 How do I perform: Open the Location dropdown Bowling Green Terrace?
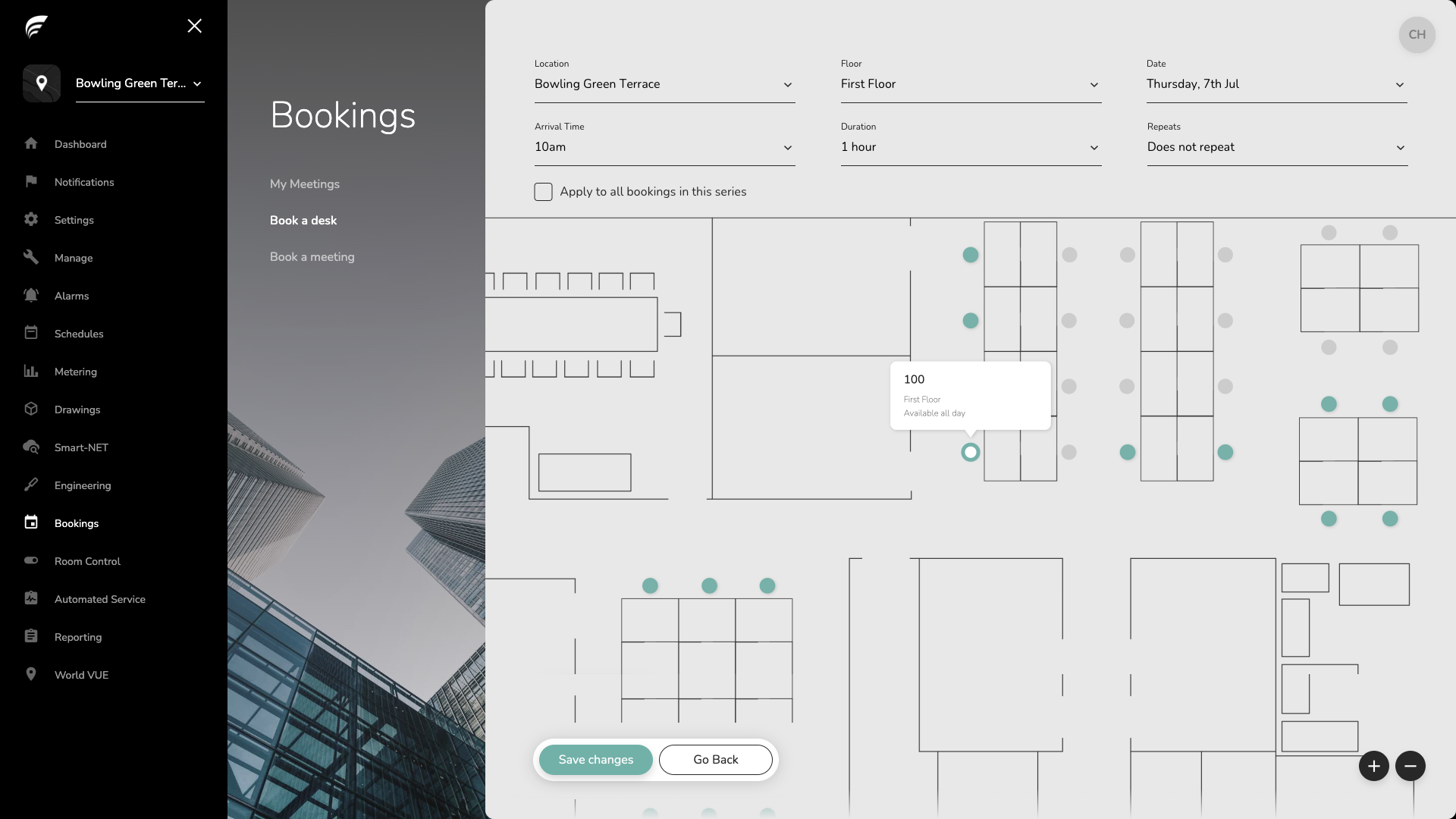pyautogui.click(x=665, y=84)
